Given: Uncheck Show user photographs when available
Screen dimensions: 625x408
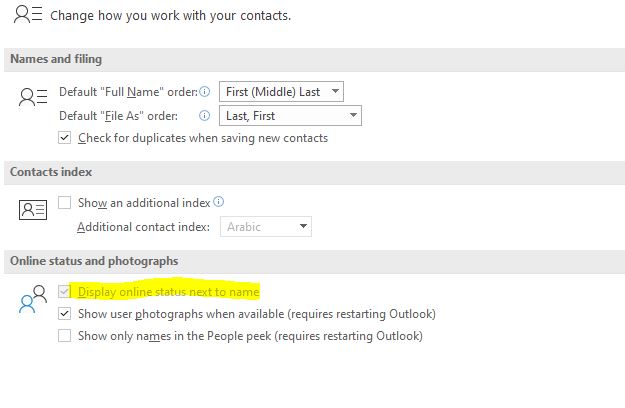Looking at the screenshot, I should tap(66, 314).
